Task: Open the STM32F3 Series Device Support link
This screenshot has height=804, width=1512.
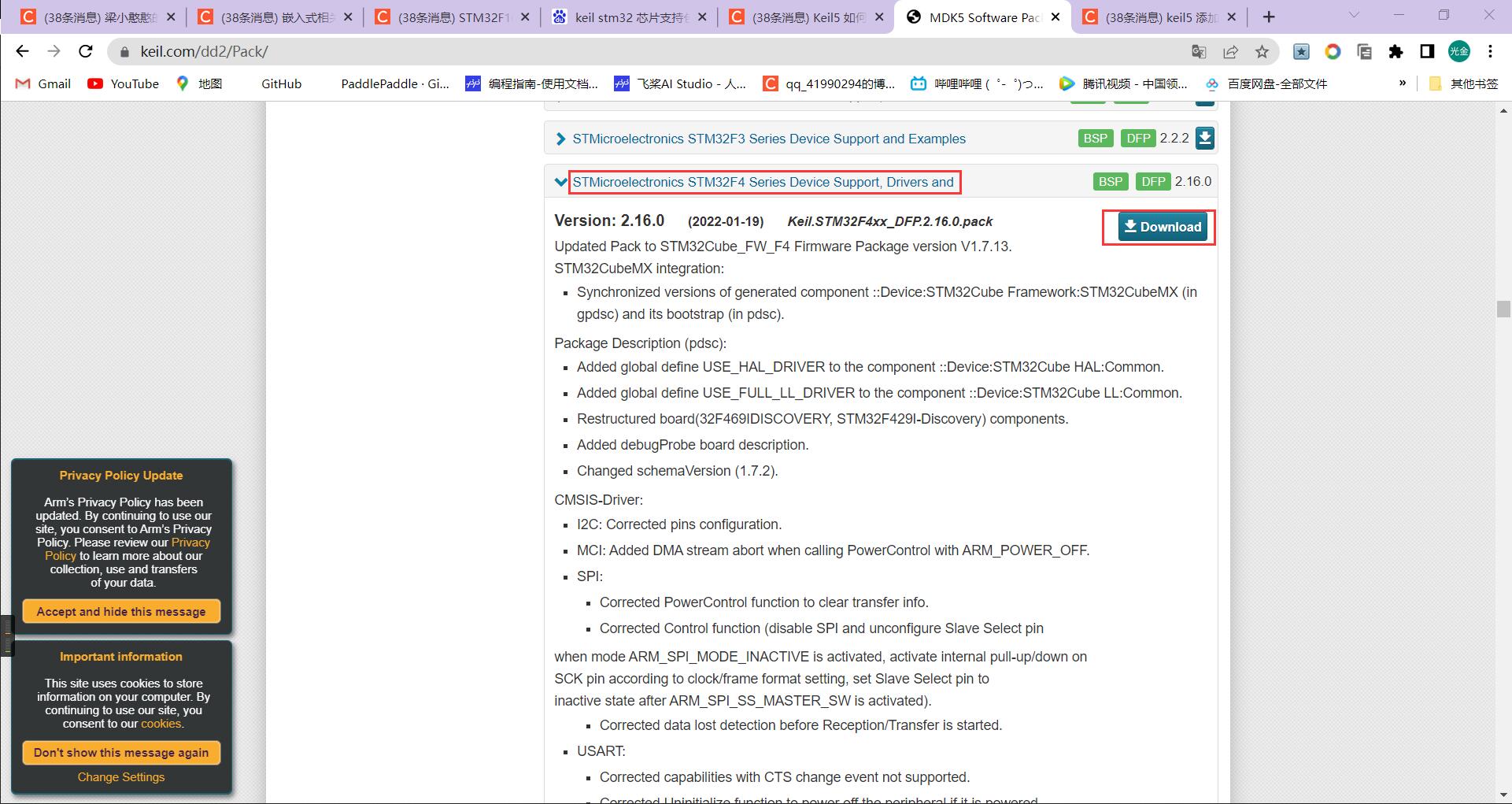Action: [769, 139]
